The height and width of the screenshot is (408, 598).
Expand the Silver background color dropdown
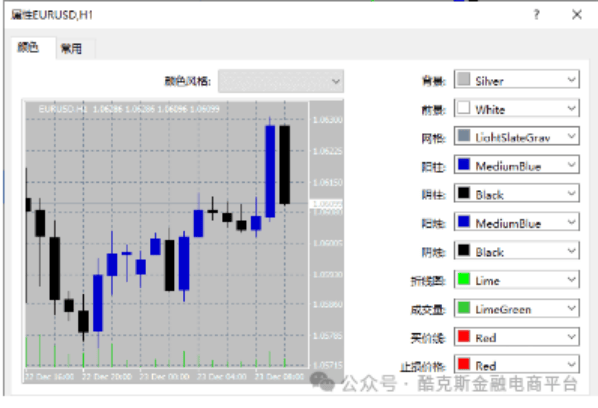(x=516, y=80)
